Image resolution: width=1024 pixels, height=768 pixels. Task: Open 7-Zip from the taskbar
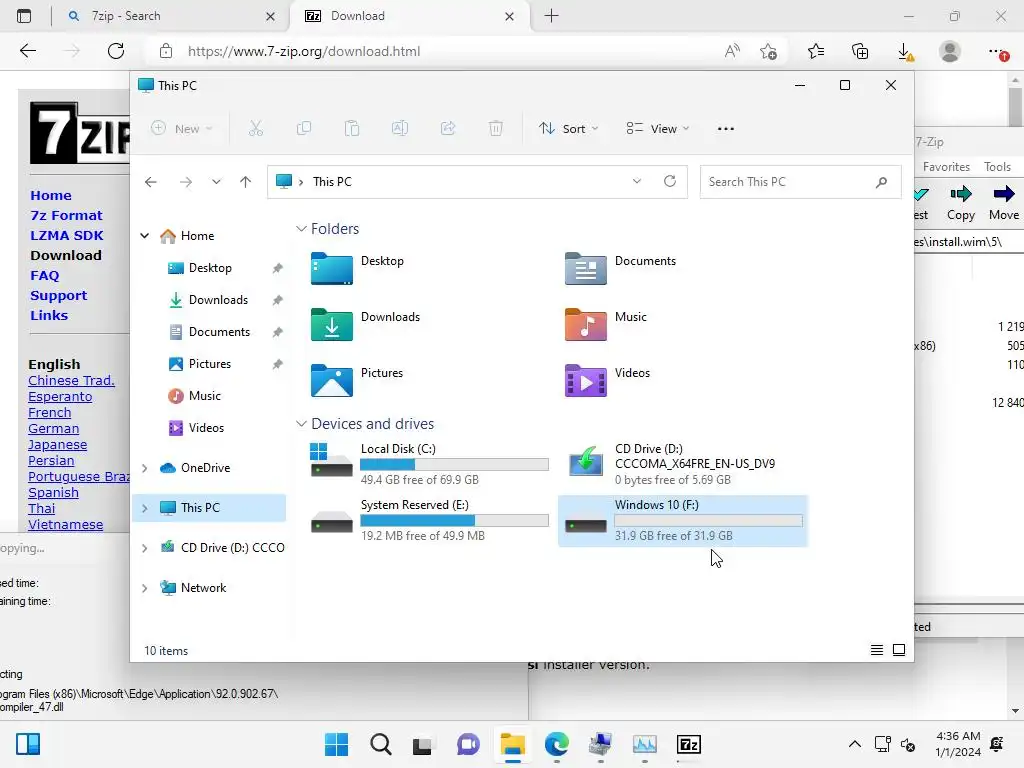click(688, 744)
